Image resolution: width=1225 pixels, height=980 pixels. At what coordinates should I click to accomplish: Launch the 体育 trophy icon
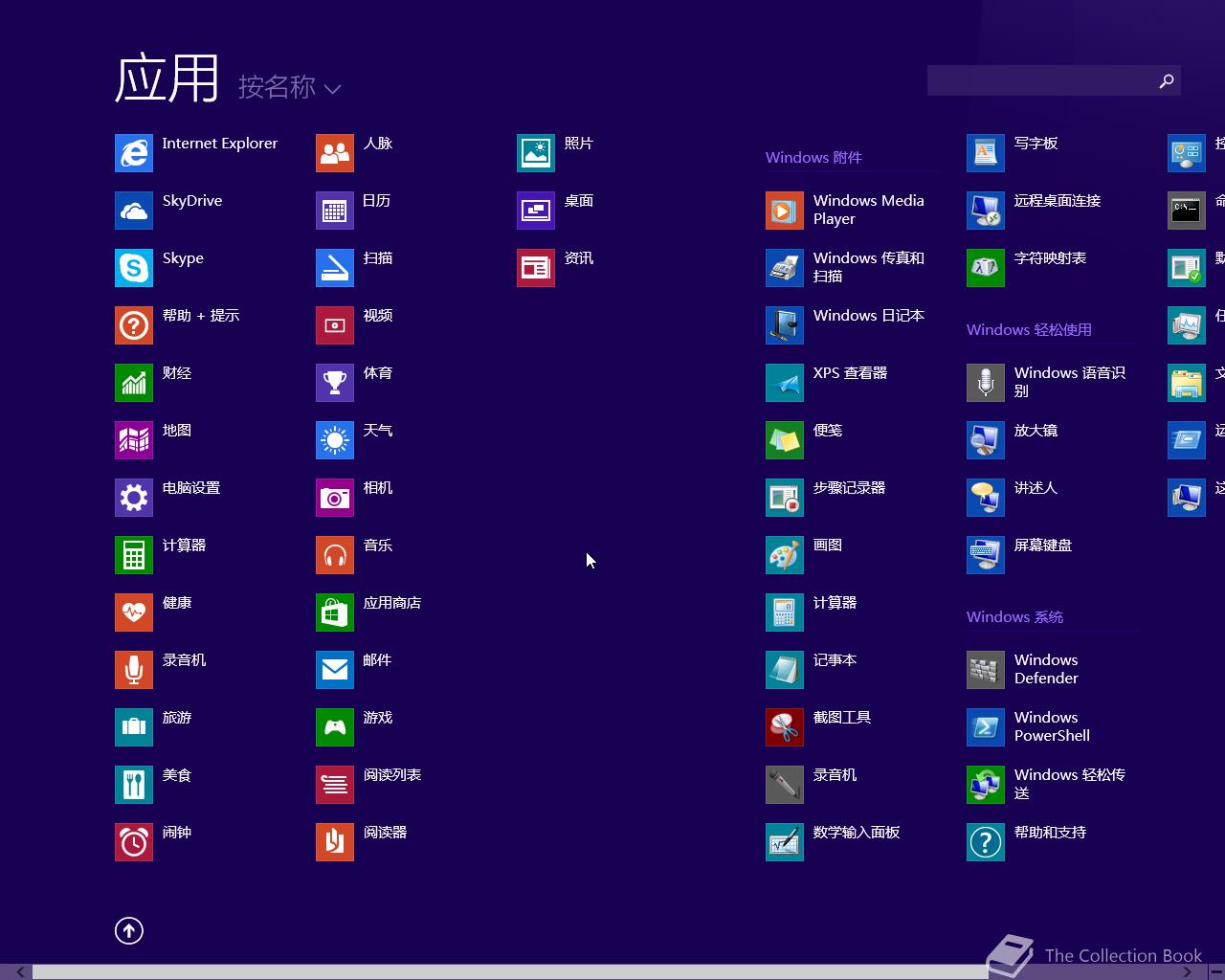(x=335, y=383)
